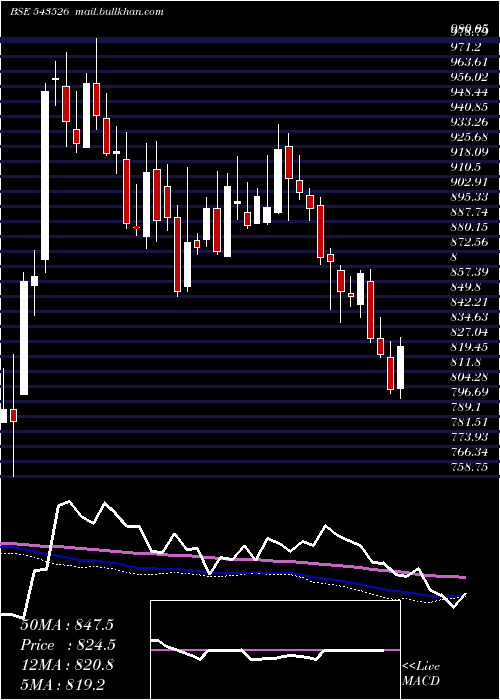
Task: Select the 971.2 price axis label
Action: pyautogui.click(x=467, y=46)
